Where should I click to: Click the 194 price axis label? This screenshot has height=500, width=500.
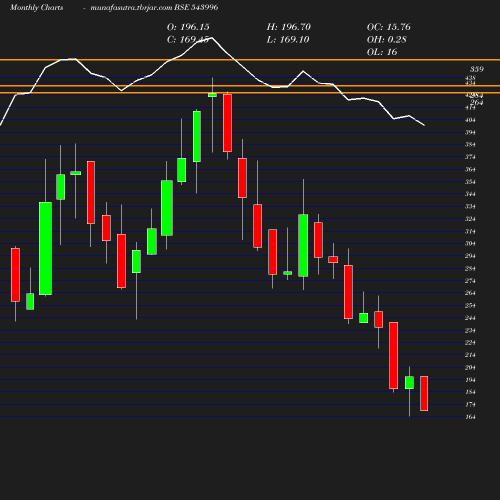click(x=470, y=380)
